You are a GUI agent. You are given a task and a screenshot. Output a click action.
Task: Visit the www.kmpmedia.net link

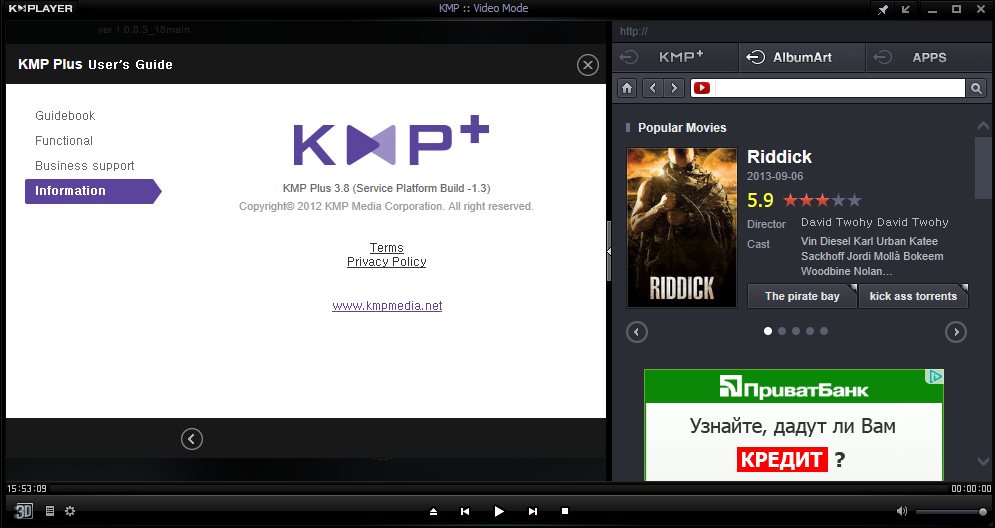point(387,305)
